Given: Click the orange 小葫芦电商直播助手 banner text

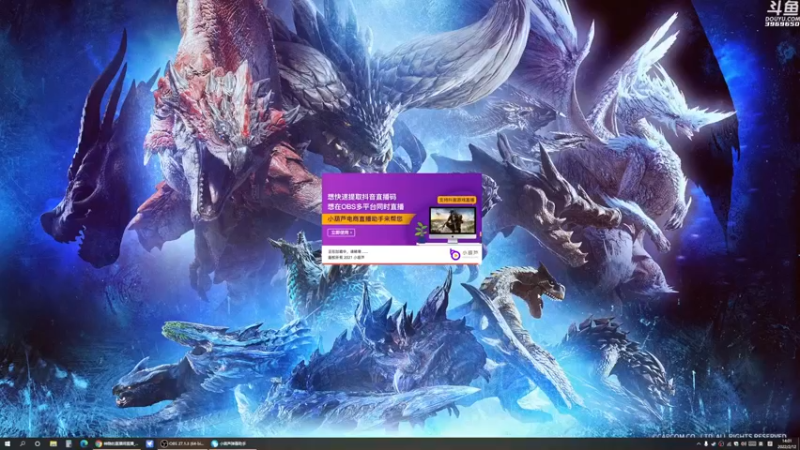Looking at the screenshot, I should (x=365, y=218).
